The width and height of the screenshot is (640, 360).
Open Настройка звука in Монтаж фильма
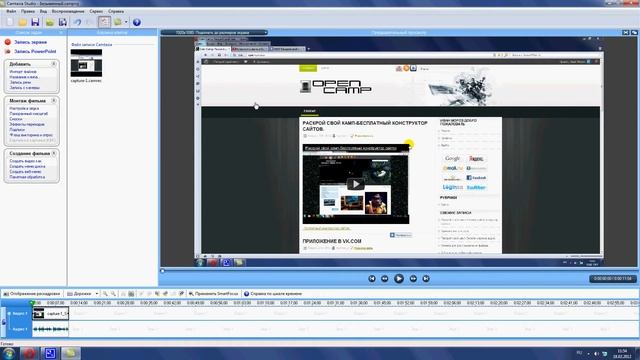[x=24, y=109]
